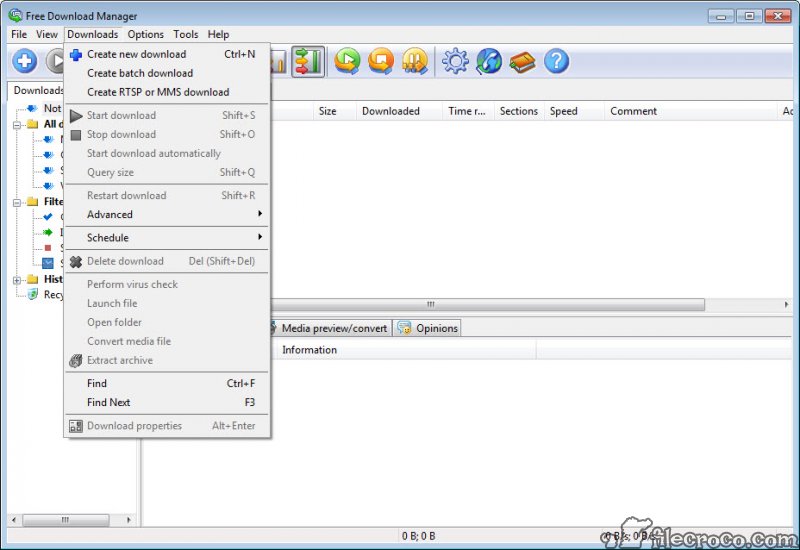The image size is (800, 550).
Task: Sort by the Comment column header
Action: tap(690, 111)
